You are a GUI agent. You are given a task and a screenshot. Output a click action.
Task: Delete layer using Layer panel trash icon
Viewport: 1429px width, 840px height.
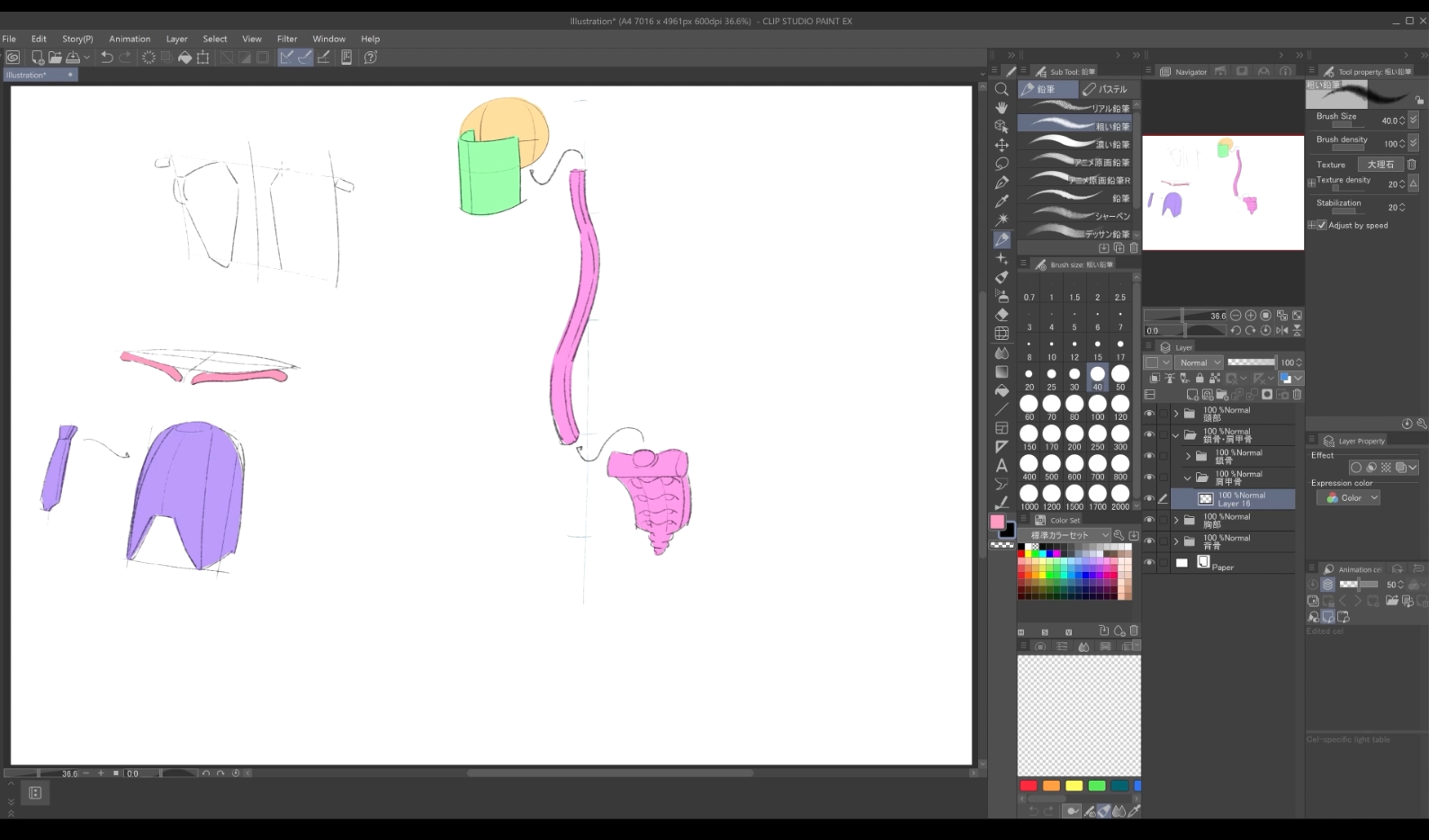coord(1298,395)
